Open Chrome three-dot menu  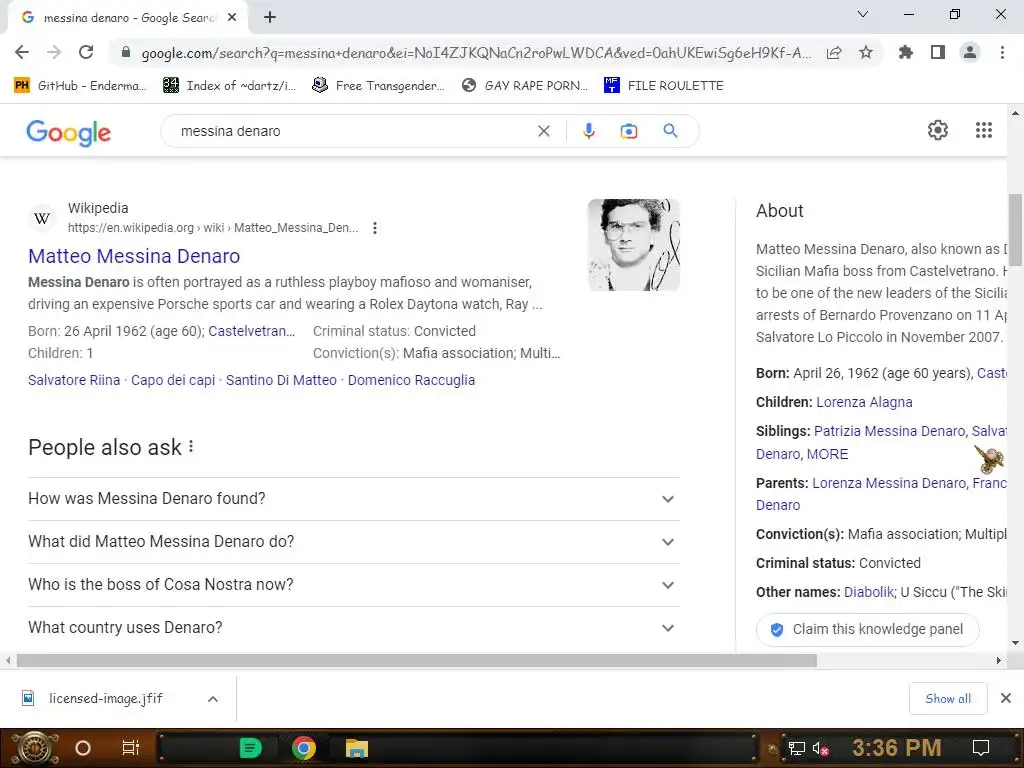[1002, 52]
